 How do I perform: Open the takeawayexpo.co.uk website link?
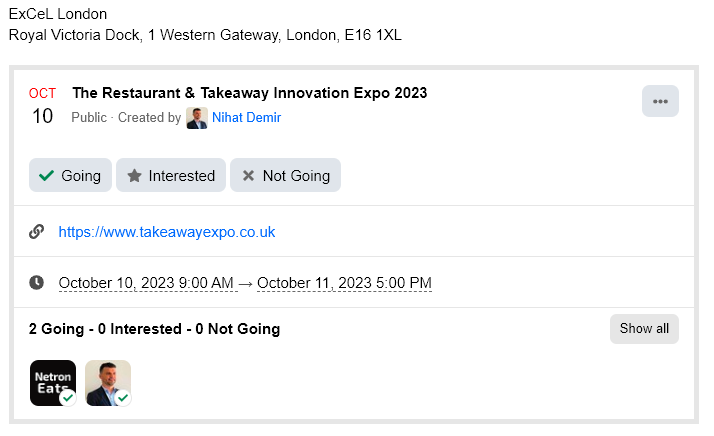[x=167, y=232]
